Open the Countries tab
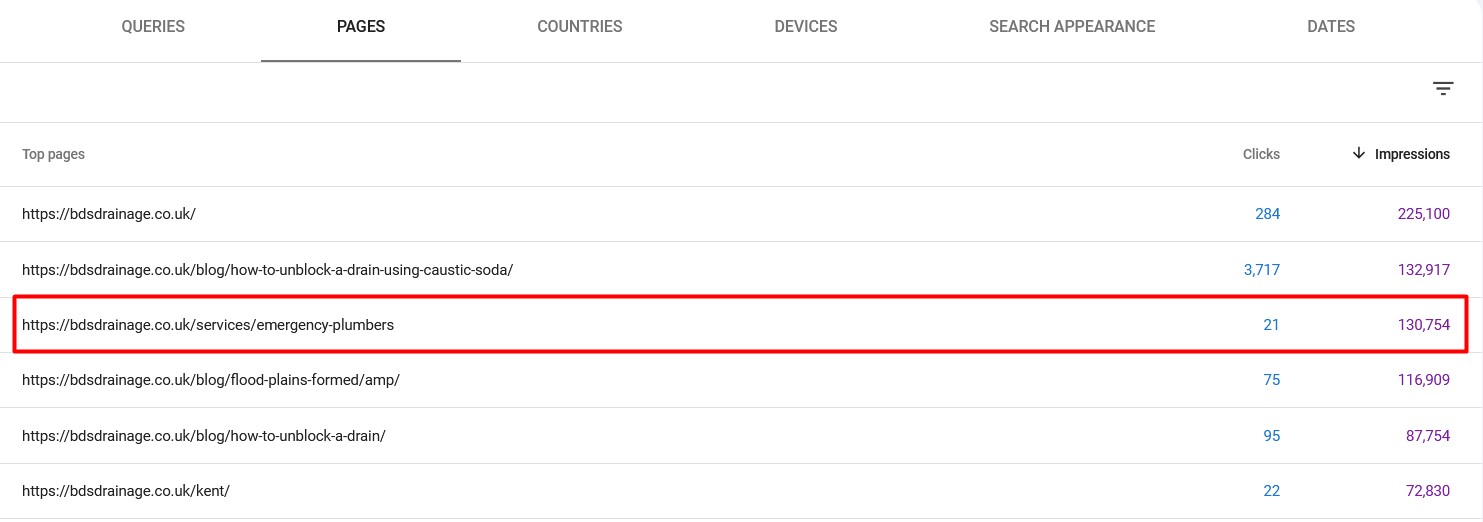The image size is (1483, 522). click(x=580, y=27)
